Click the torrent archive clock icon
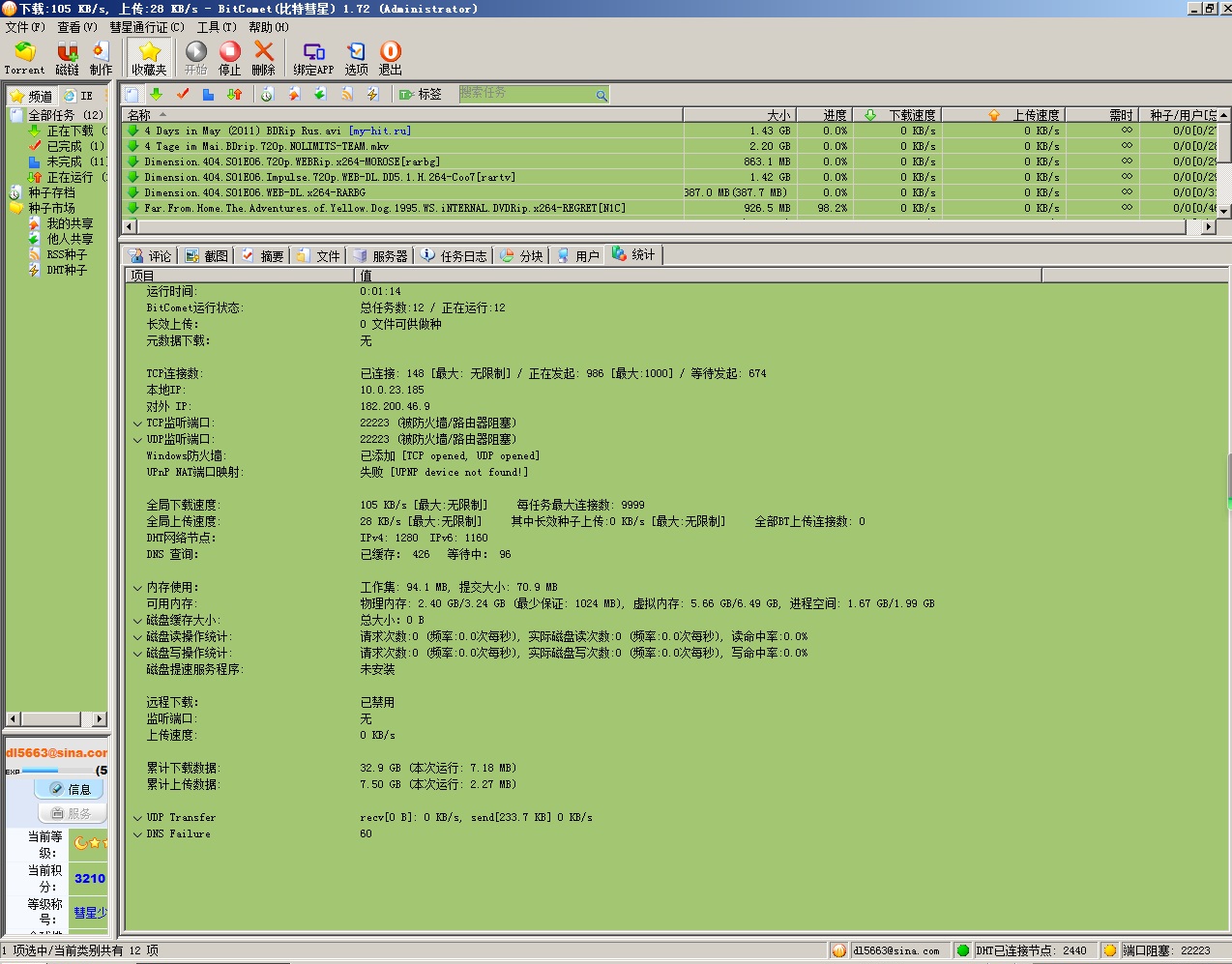 [x=268, y=94]
